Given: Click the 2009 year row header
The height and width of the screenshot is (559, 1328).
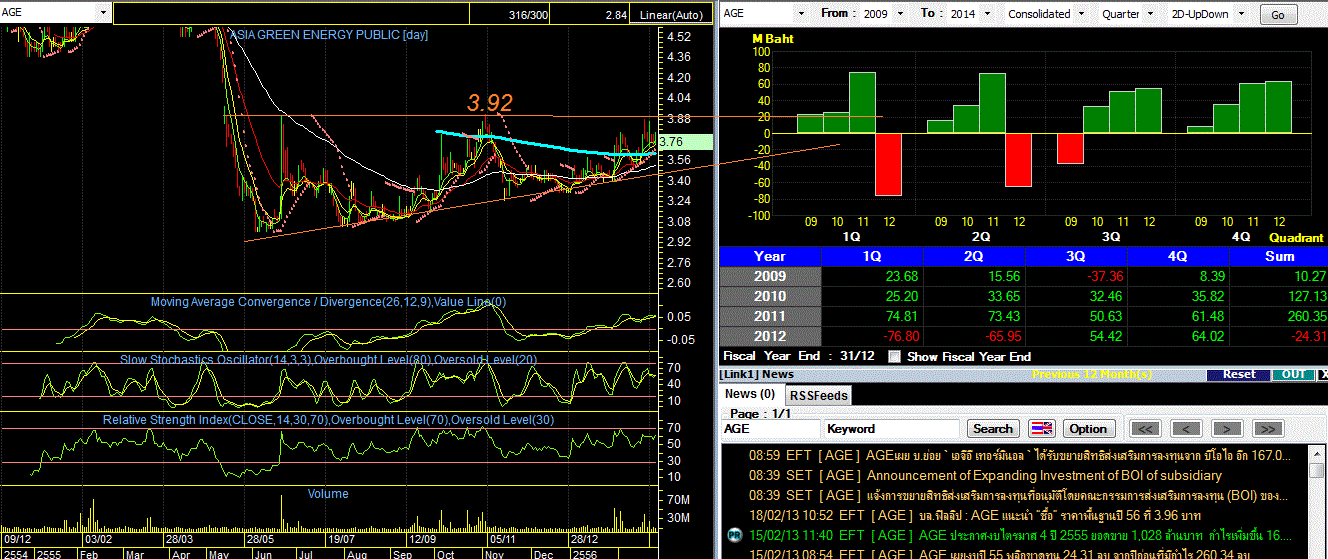Looking at the screenshot, I should pos(769,276).
